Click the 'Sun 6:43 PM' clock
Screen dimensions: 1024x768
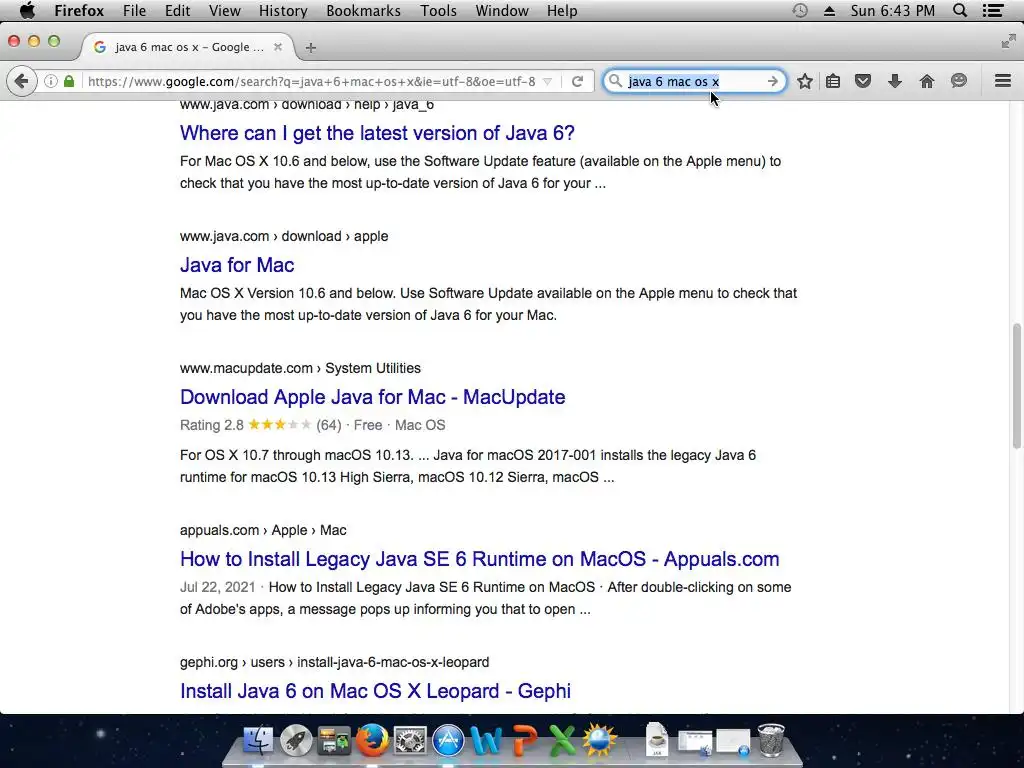892,10
